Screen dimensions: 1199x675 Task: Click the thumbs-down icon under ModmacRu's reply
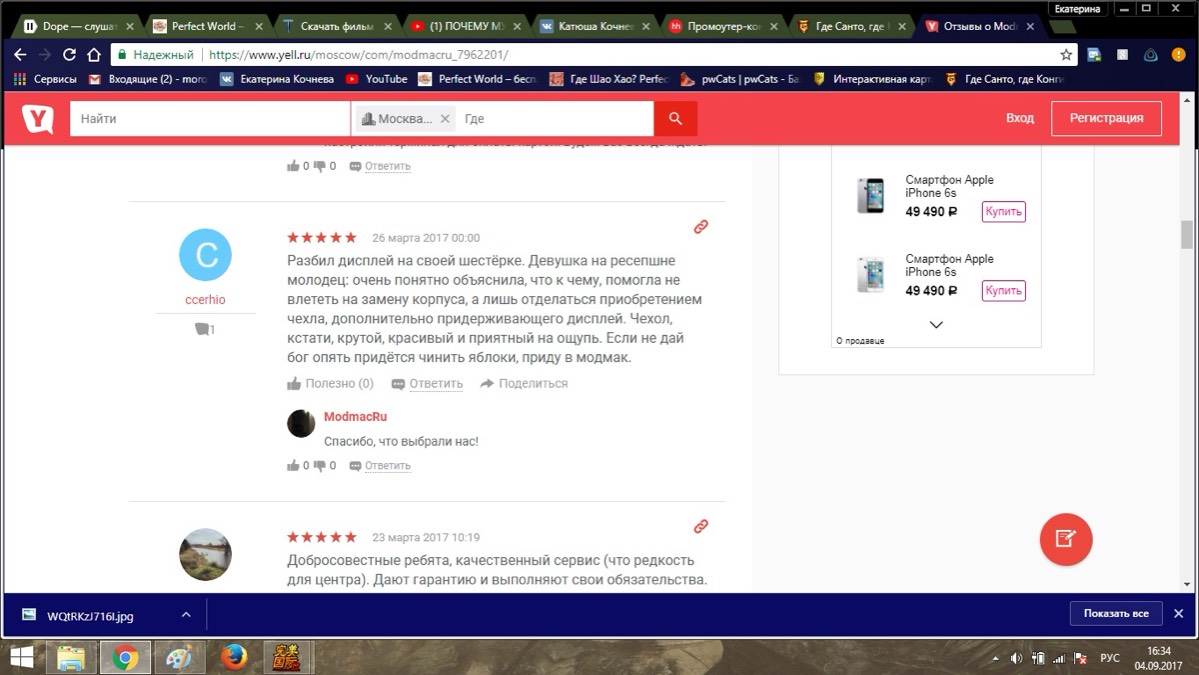click(x=320, y=465)
